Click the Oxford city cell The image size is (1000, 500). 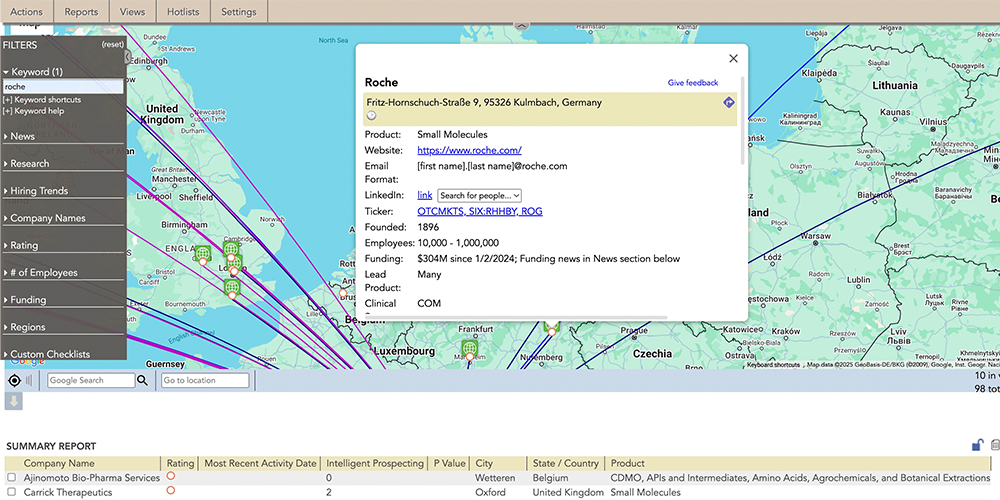point(490,492)
